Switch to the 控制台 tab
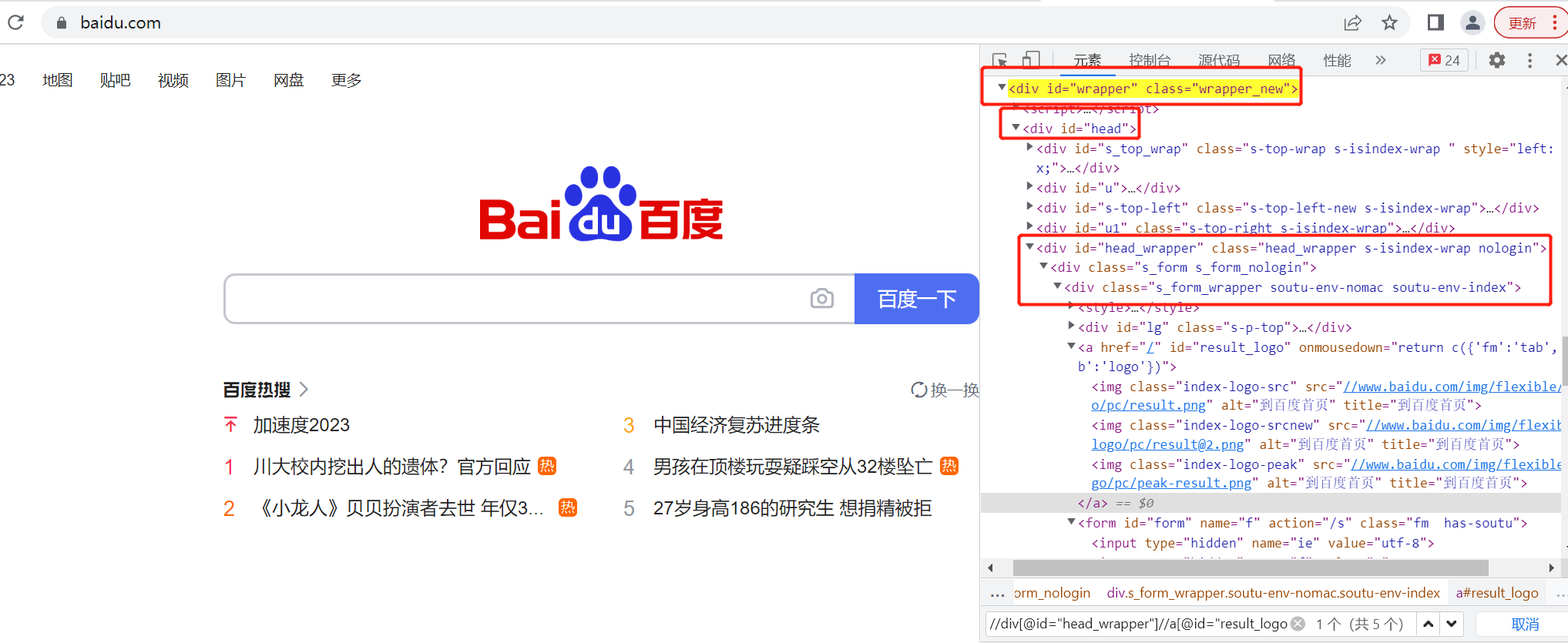 [1150, 60]
